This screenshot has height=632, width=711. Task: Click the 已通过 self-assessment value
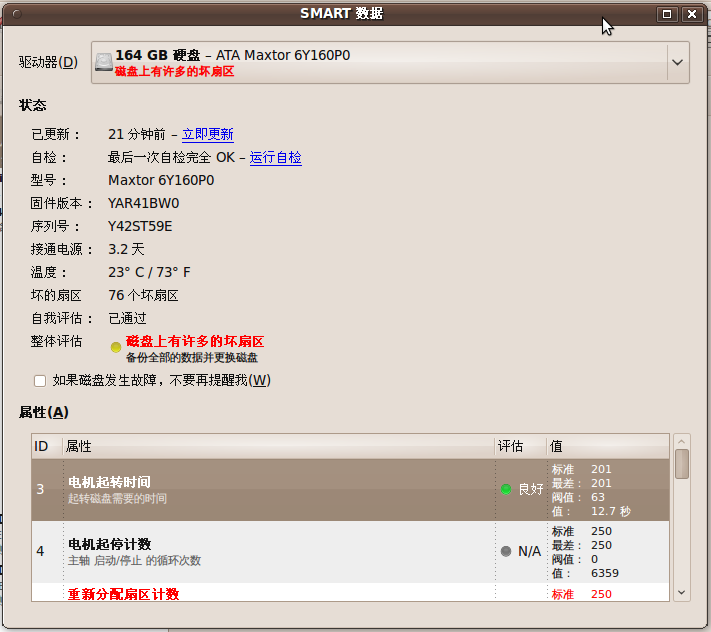(x=127, y=319)
